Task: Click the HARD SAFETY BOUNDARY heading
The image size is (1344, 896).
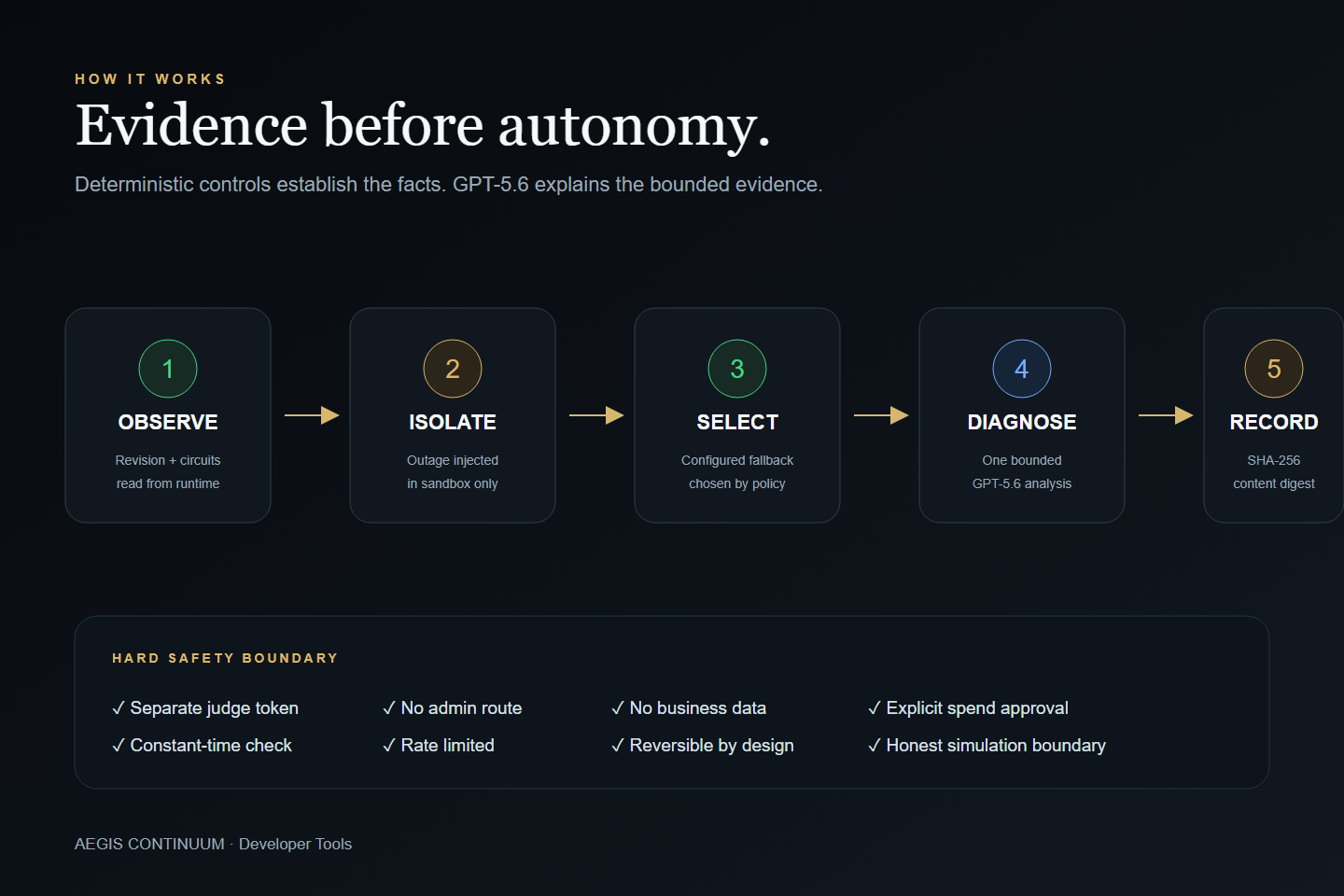Action: 225,658
